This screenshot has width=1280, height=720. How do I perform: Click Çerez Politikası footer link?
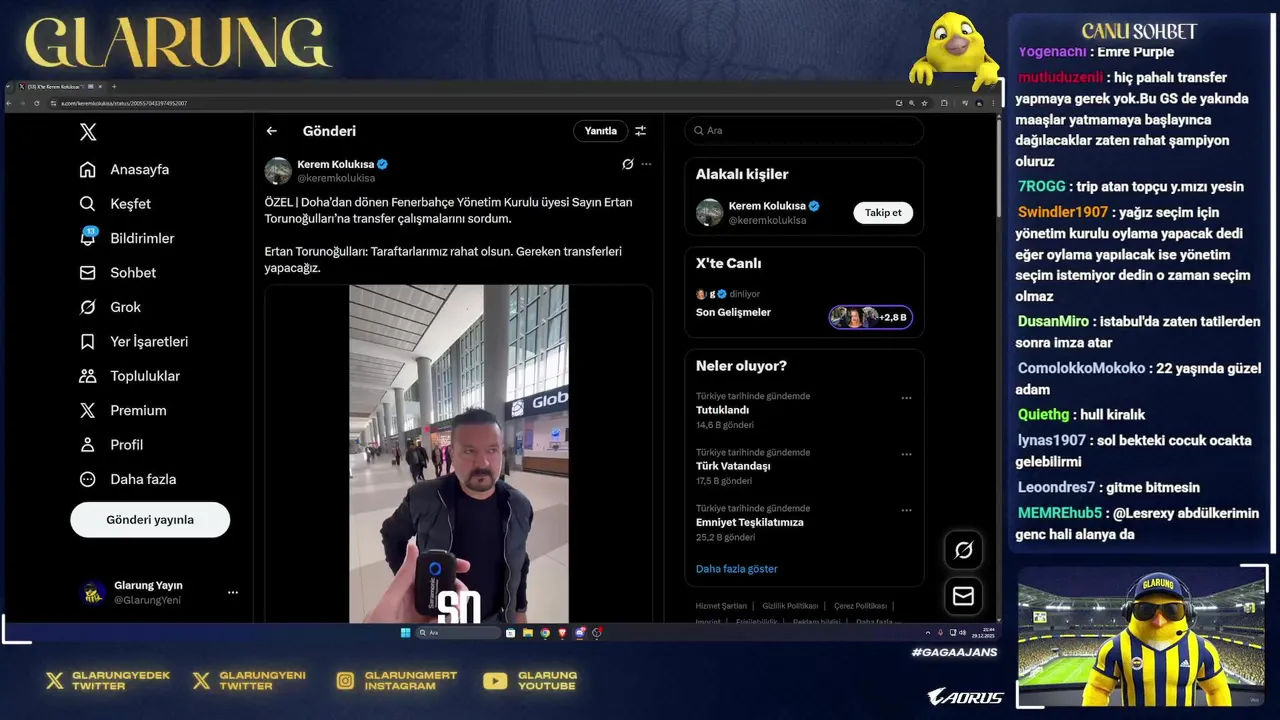point(860,606)
